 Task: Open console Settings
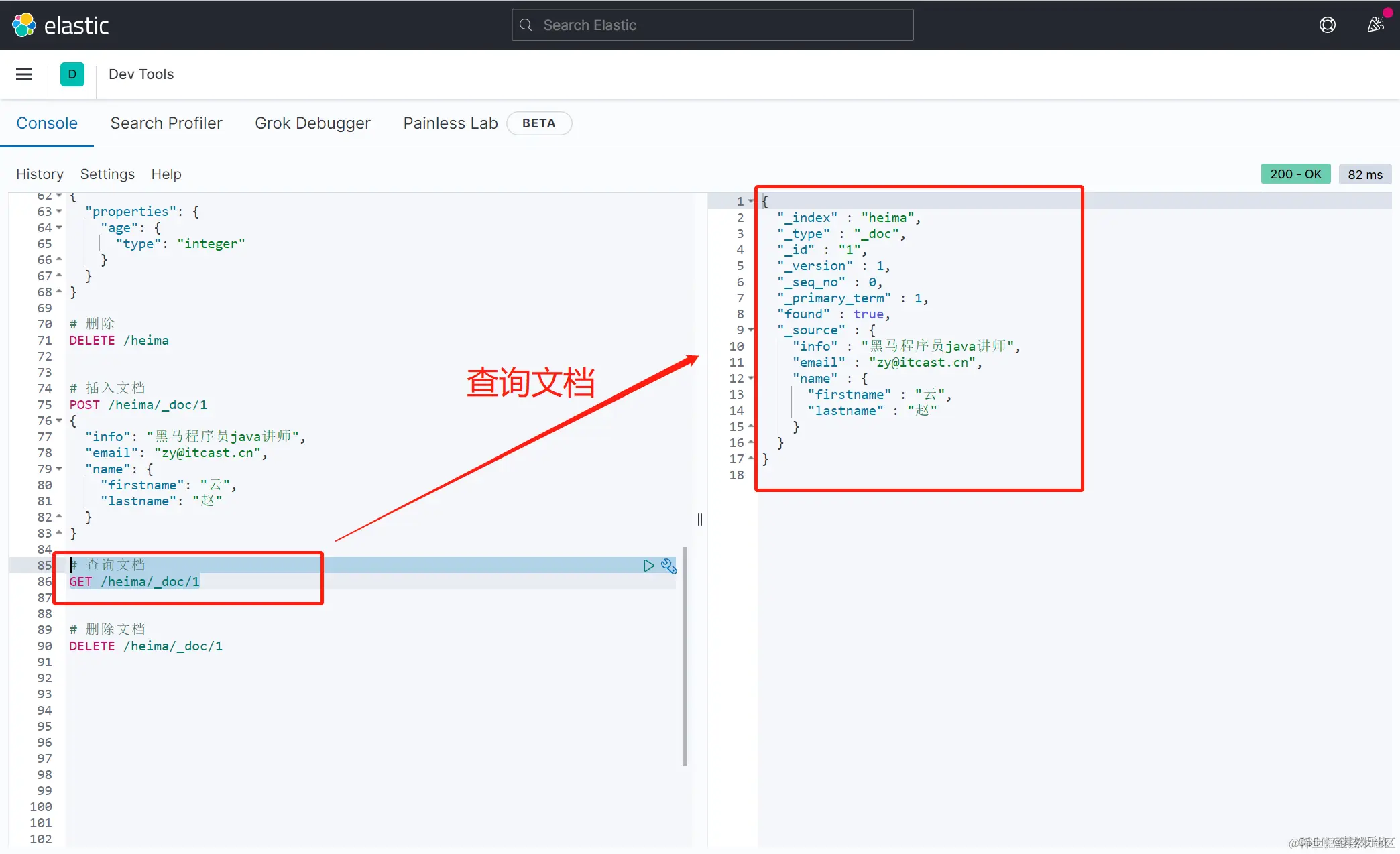pos(107,174)
